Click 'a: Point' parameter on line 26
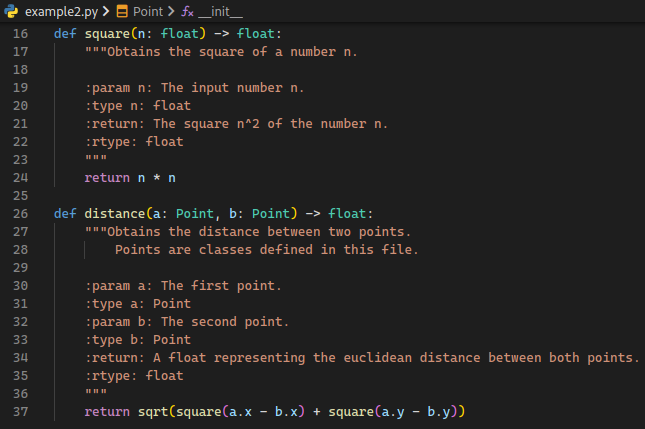 [x=183, y=214]
